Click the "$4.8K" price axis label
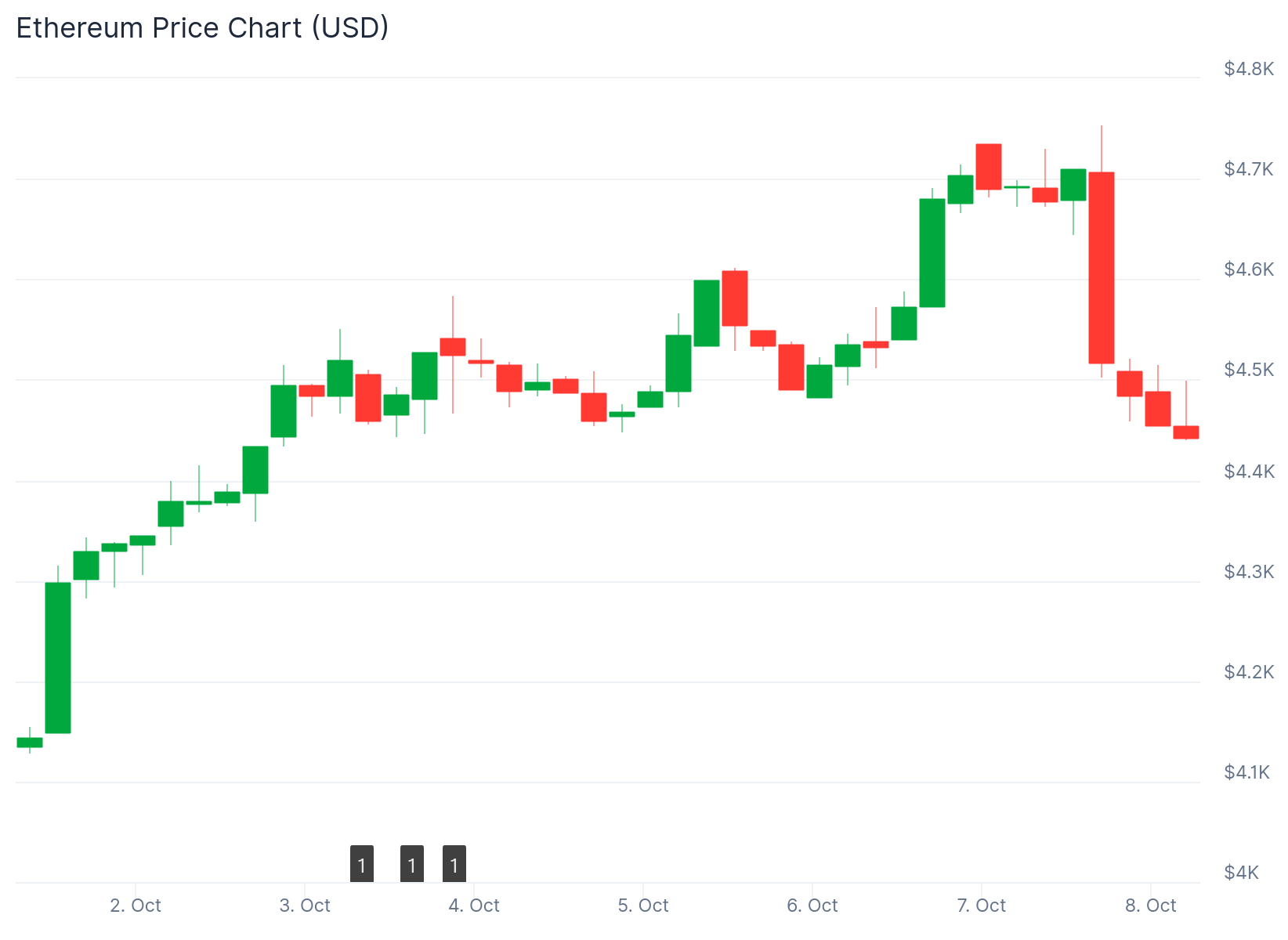The height and width of the screenshot is (940, 1288). (1249, 69)
